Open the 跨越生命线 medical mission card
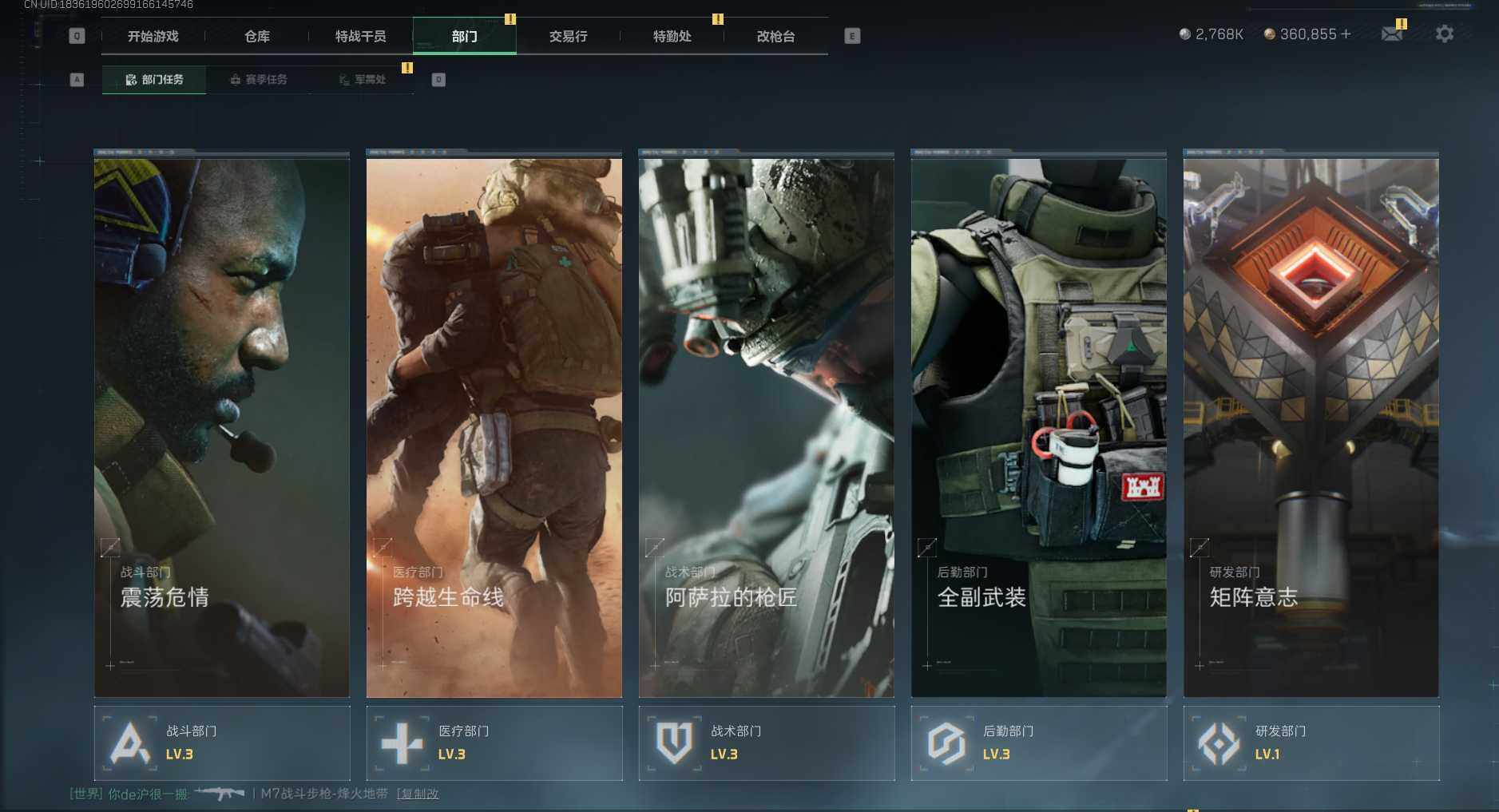1499x812 pixels. tap(494, 427)
